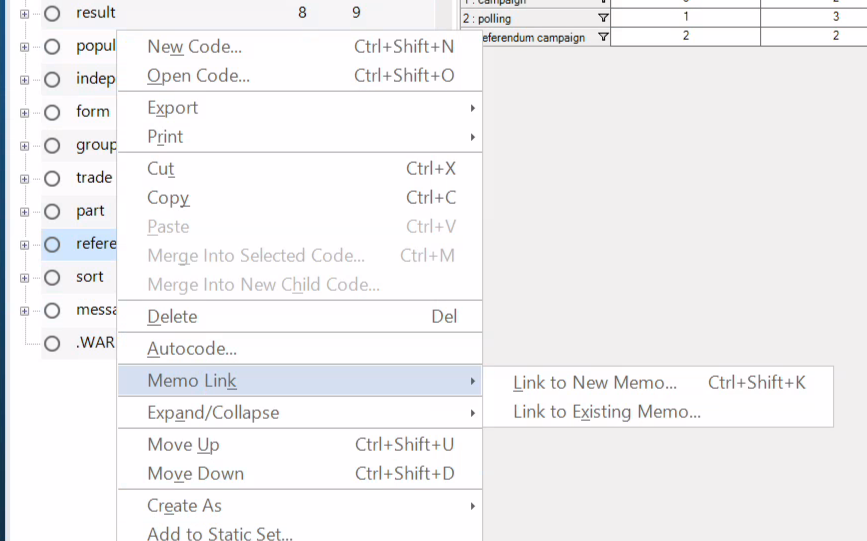Click the filter icon in the polling row
The height and width of the screenshot is (541, 867).
(602, 18)
